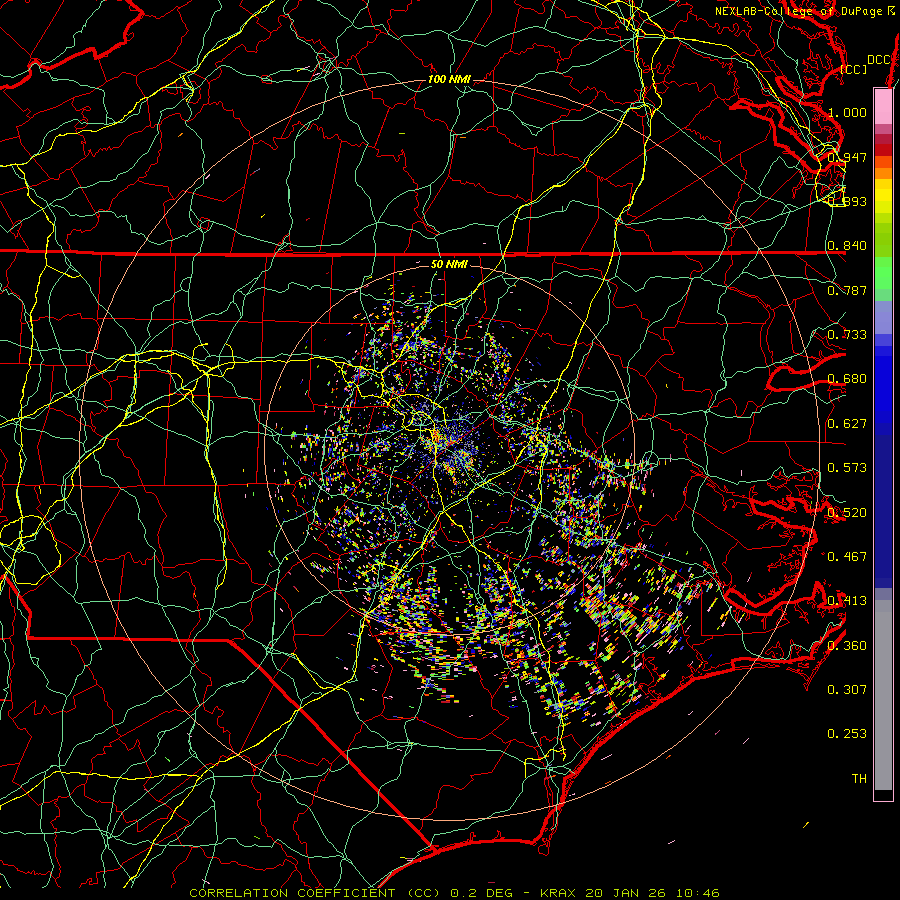Click the 20 JAN 26 date text
This screenshot has height=900, width=900.
click(x=624, y=893)
